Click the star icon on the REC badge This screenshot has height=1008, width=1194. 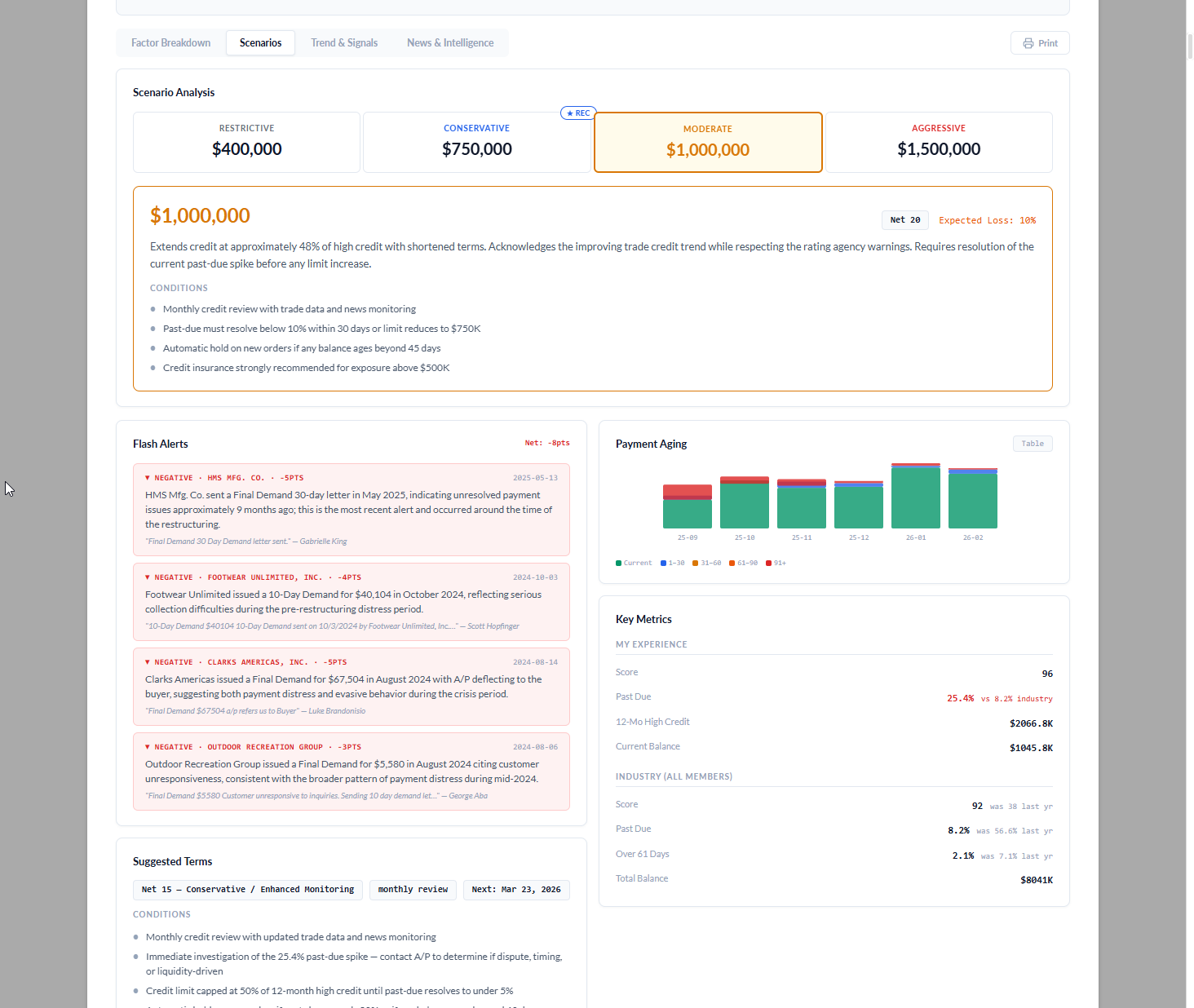[x=570, y=113]
